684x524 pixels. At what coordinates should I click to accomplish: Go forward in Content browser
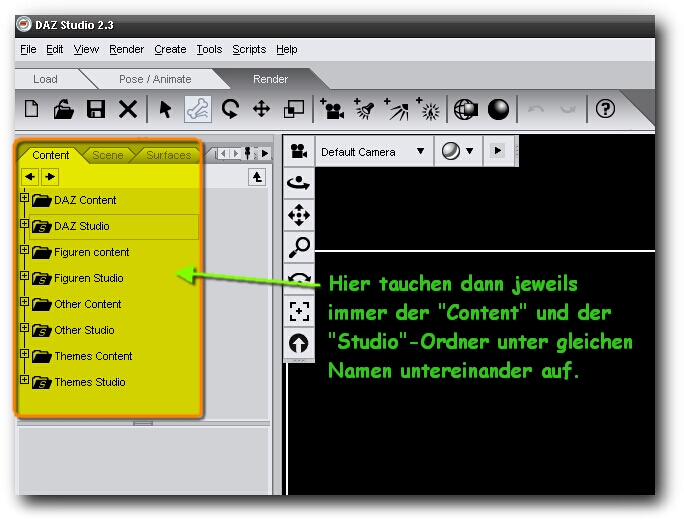pos(50,177)
